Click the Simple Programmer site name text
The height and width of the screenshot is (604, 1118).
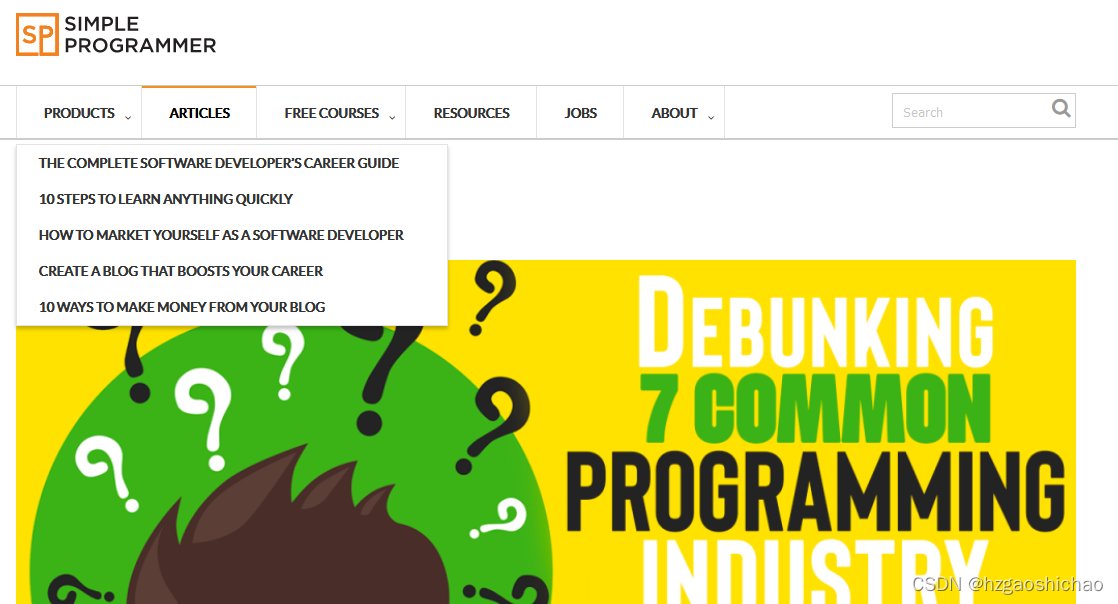[140, 34]
